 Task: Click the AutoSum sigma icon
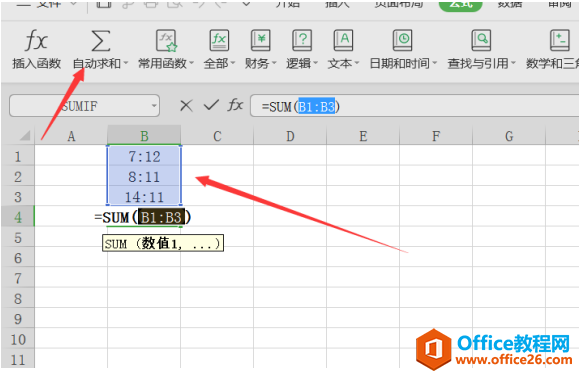100,40
